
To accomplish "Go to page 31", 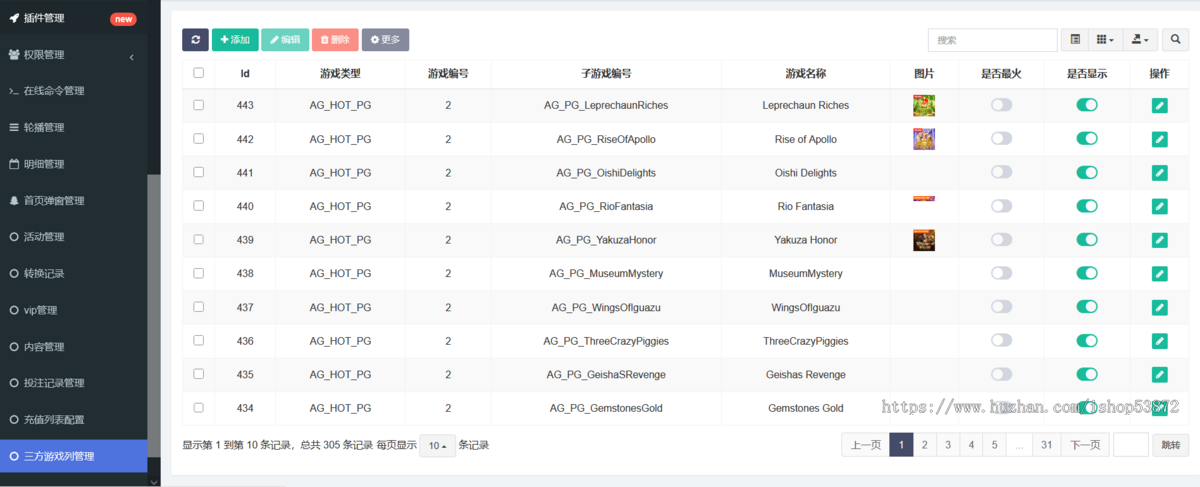I will pos(1046,445).
